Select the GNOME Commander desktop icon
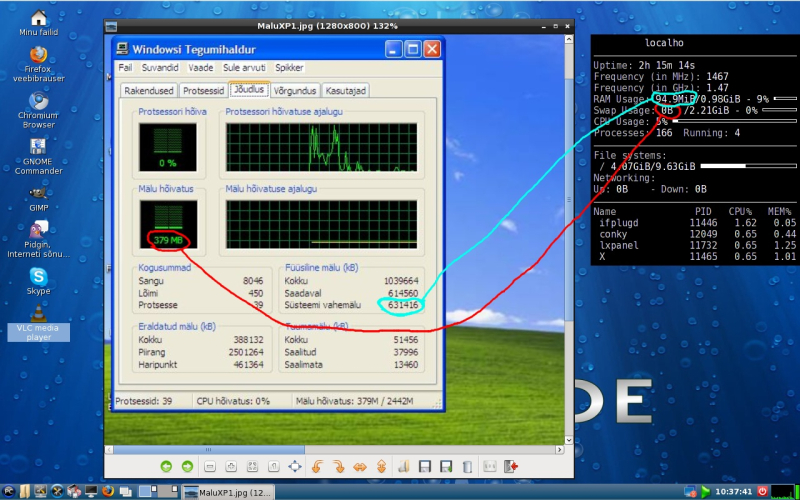This screenshot has width=800, height=500. click(x=39, y=157)
